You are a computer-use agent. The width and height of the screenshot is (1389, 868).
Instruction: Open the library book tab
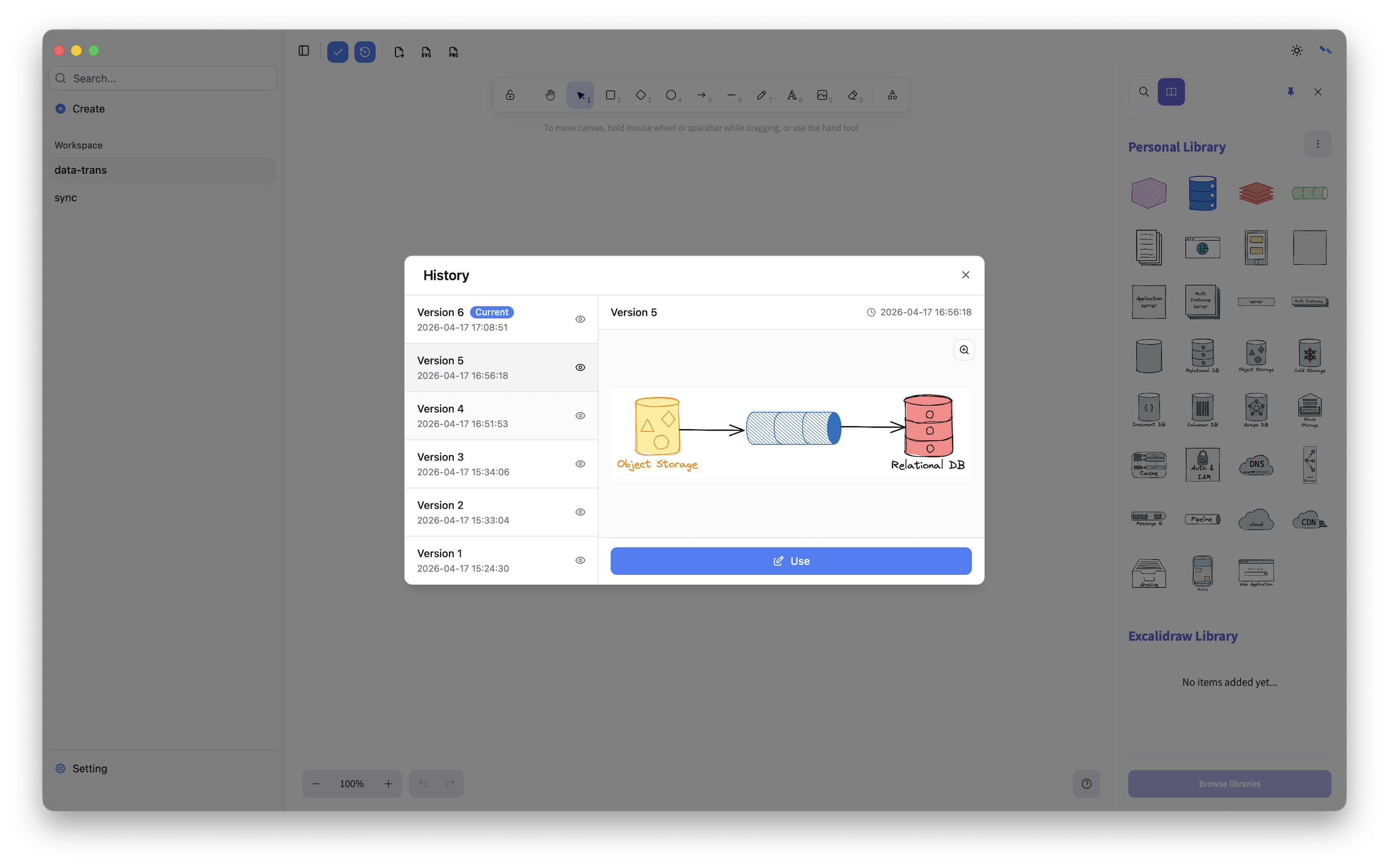coord(1171,92)
